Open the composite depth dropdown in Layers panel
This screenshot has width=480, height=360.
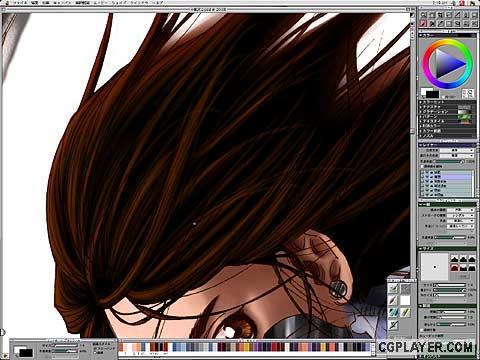click(x=457, y=155)
